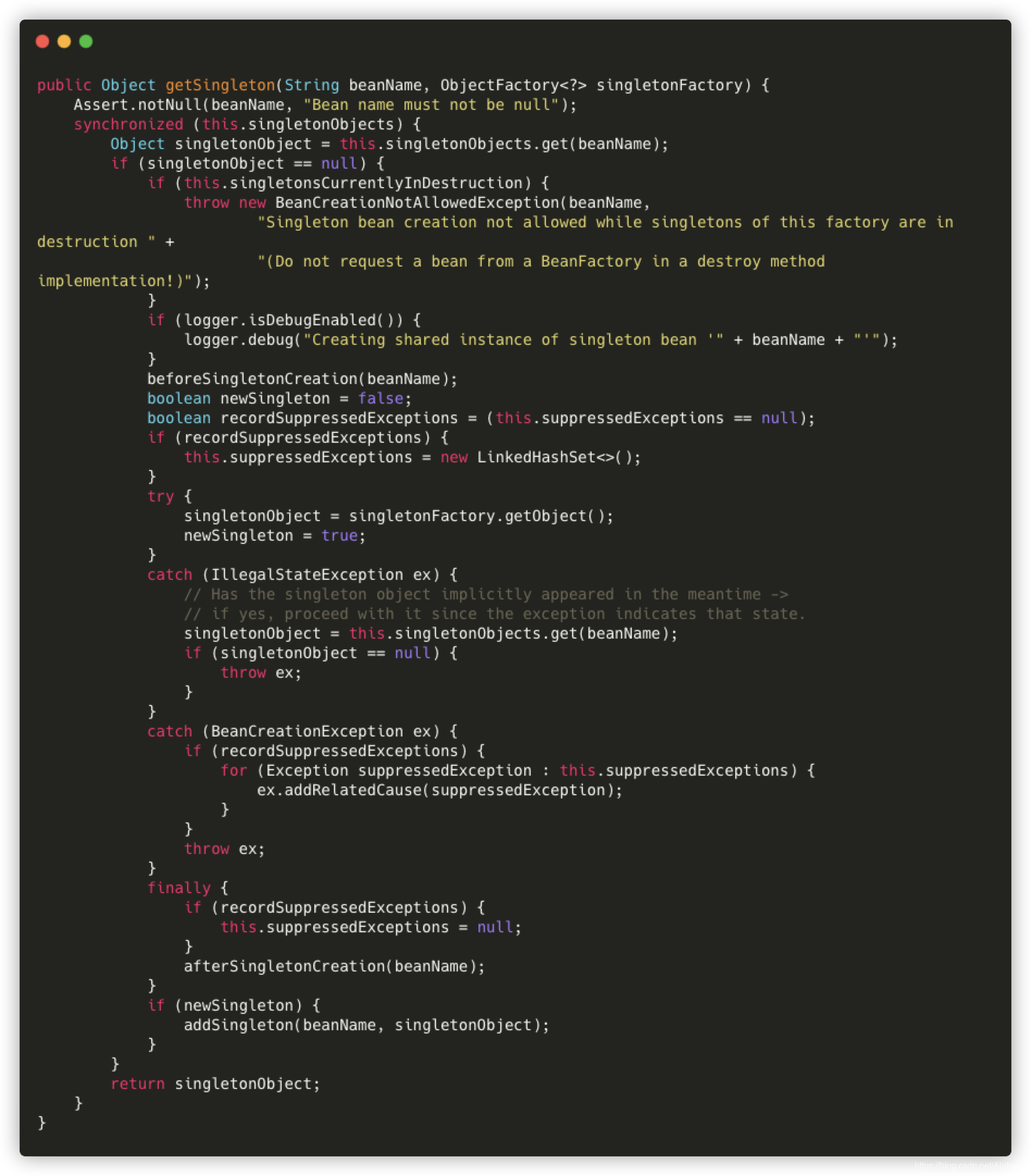The image size is (1031, 1176).
Task: Click the 'public' keyword in the method signature
Action: 64,85
